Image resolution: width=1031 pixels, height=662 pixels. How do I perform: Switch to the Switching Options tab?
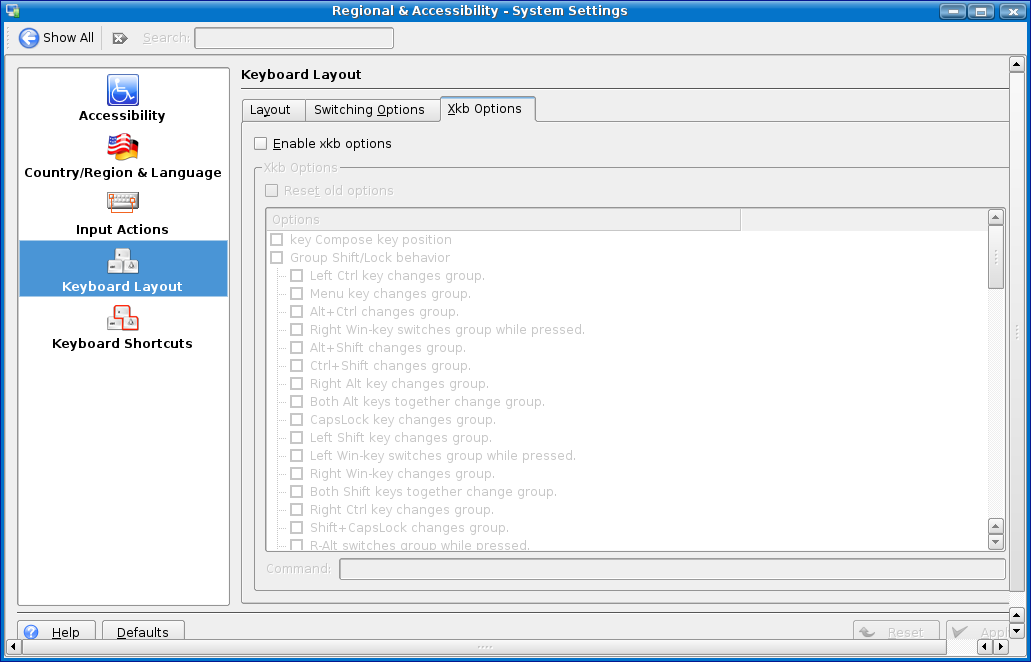pos(369,110)
